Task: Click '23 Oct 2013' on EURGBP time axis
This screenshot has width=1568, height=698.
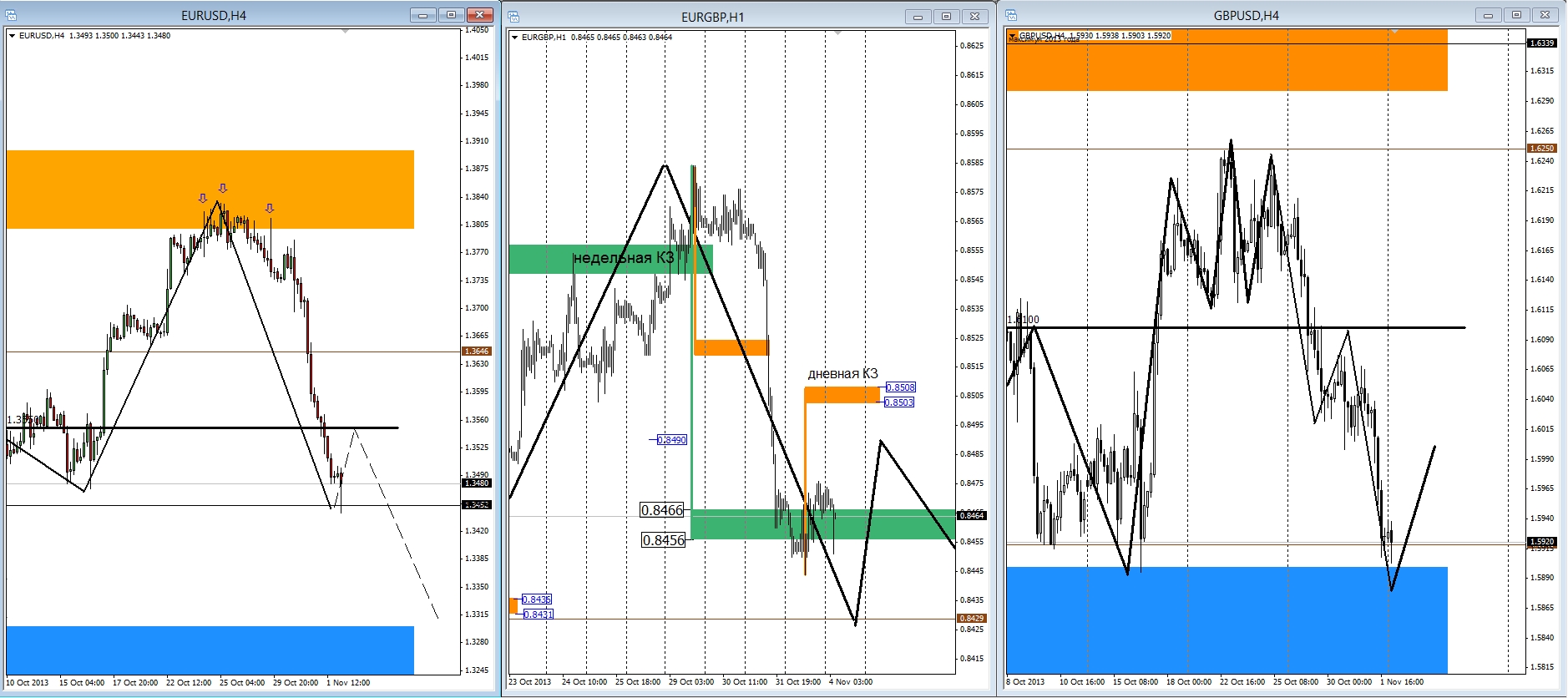Action: 530,682
